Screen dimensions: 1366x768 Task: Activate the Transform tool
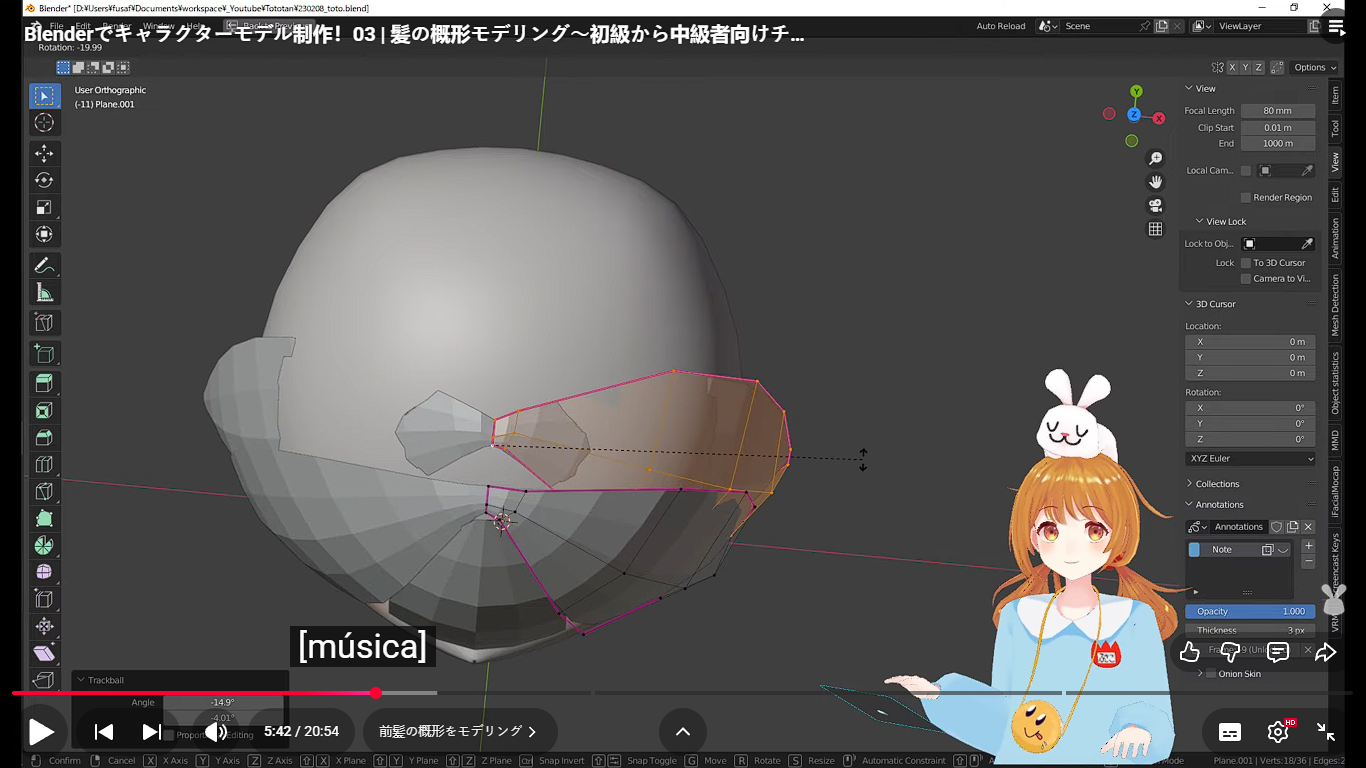pyautogui.click(x=44, y=234)
